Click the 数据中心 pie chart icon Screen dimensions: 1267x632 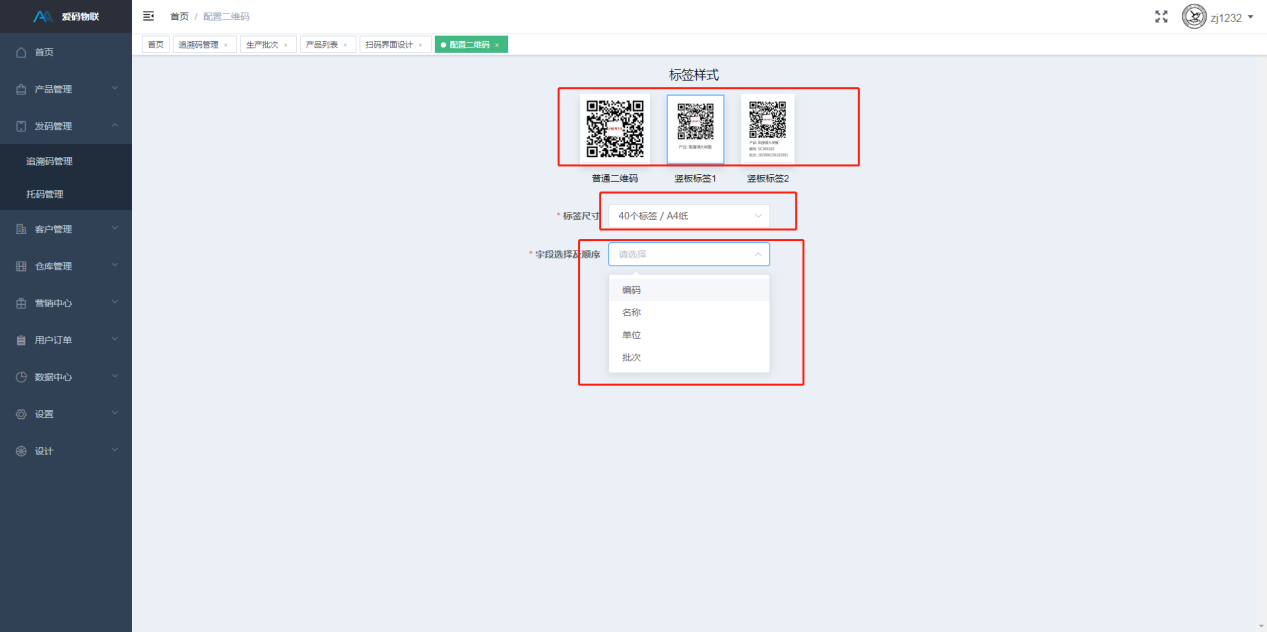21,377
